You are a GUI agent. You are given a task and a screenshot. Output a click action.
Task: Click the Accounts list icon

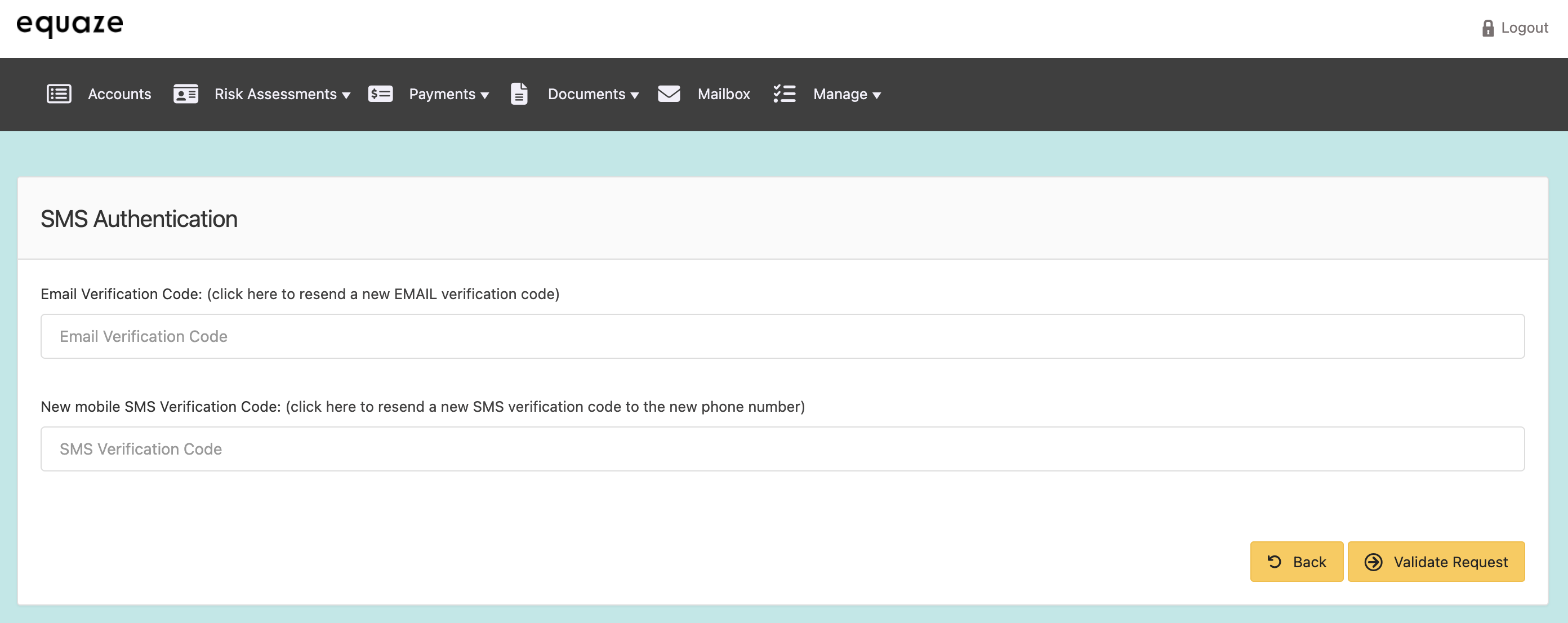coord(59,94)
